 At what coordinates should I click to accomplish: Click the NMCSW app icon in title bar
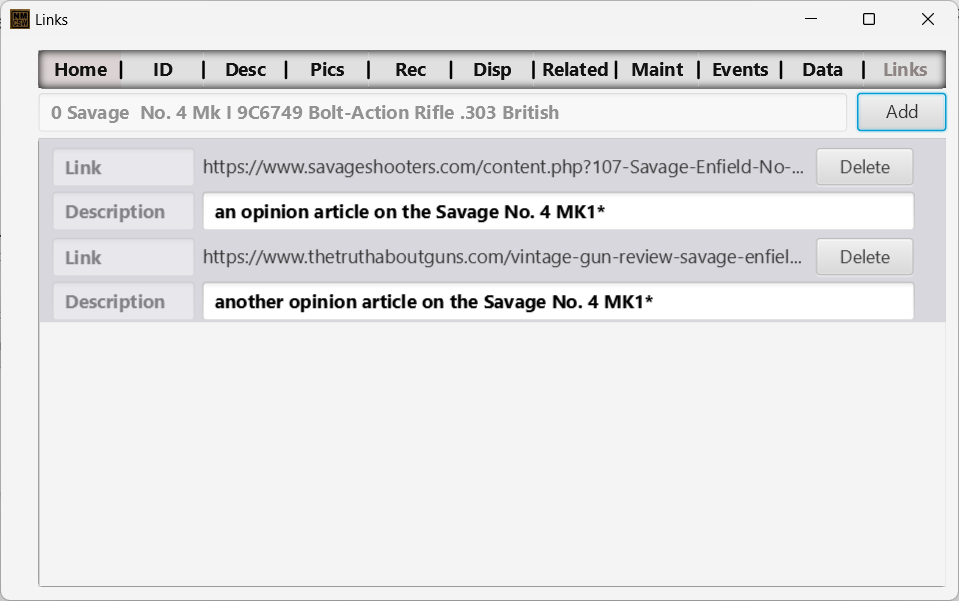pos(20,20)
